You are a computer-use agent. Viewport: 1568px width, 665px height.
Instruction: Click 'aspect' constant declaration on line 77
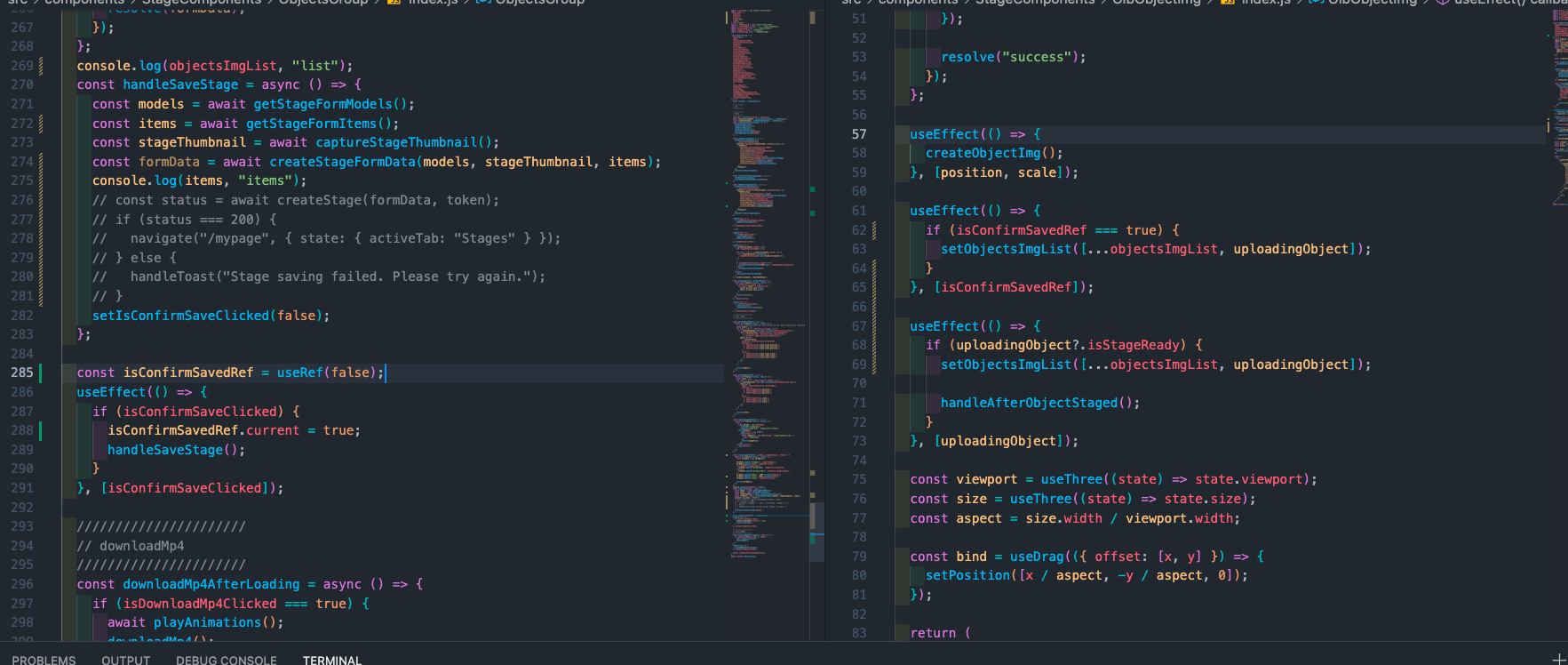click(x=979, y=518)
